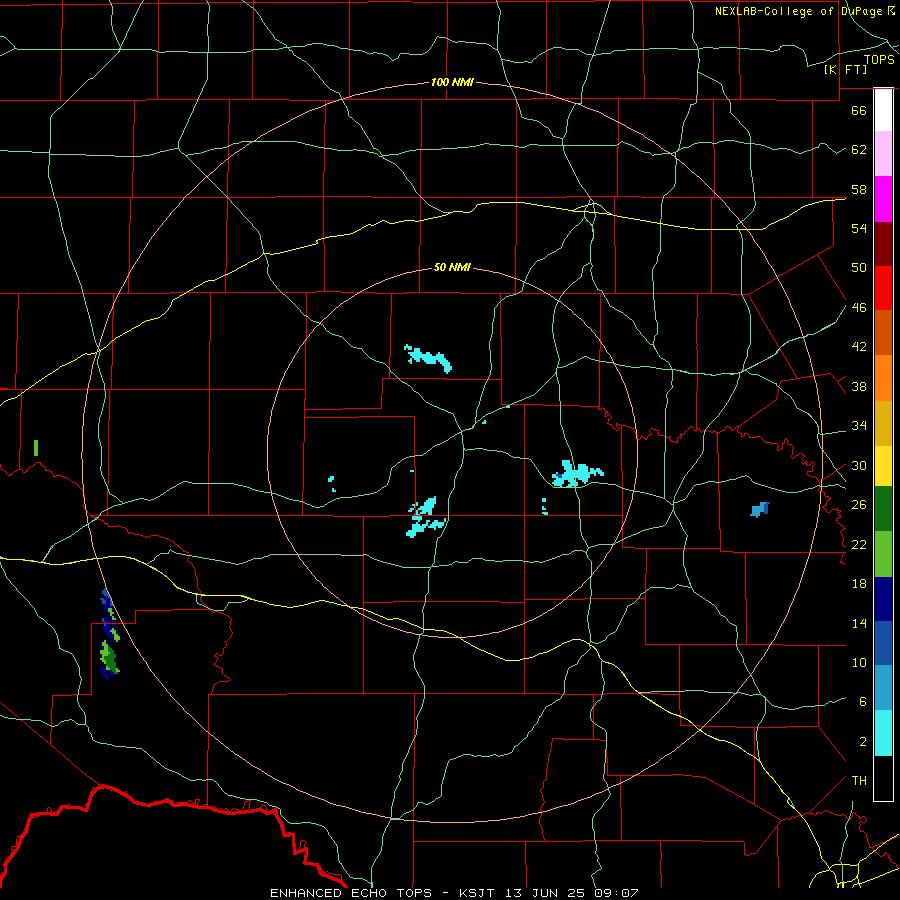
Task: Click the 6 value on the scale
Action: [863, 702]
